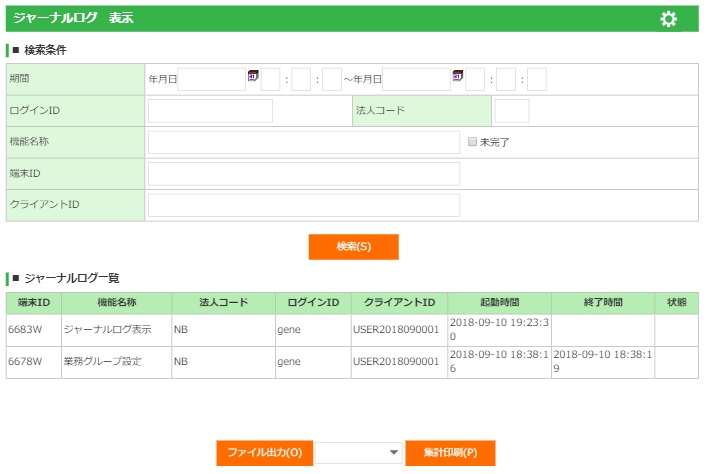Open the end date calendar picker icon

point(458,76)
